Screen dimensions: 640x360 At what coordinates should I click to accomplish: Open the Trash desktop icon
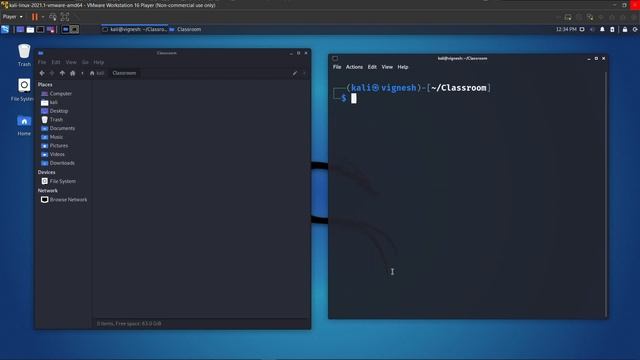[x=24, y=55]
